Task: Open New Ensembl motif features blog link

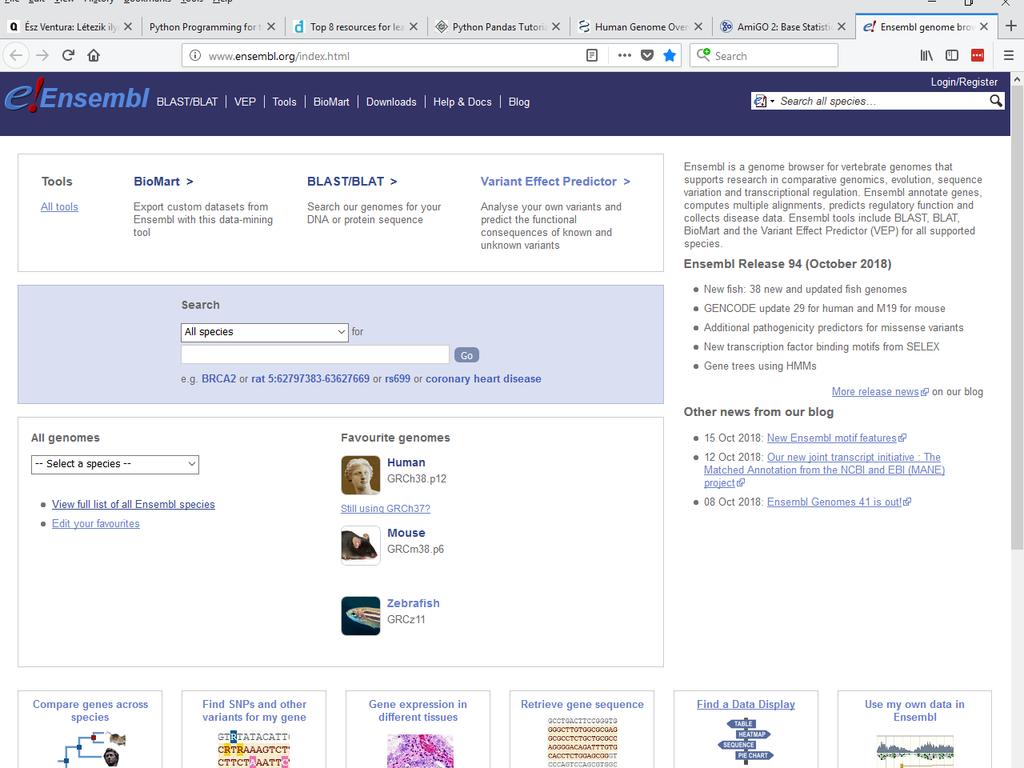Action: [x=836, y=438]
